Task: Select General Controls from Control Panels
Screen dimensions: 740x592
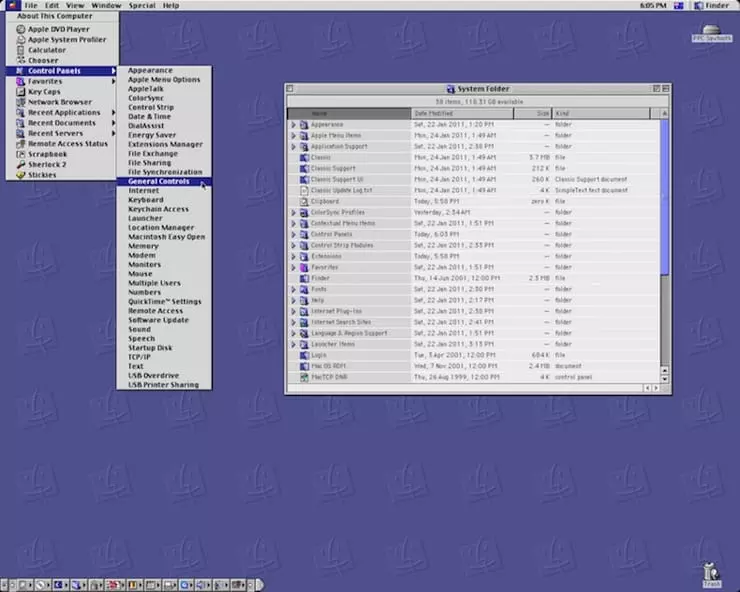Action: (x=159, y=182)
